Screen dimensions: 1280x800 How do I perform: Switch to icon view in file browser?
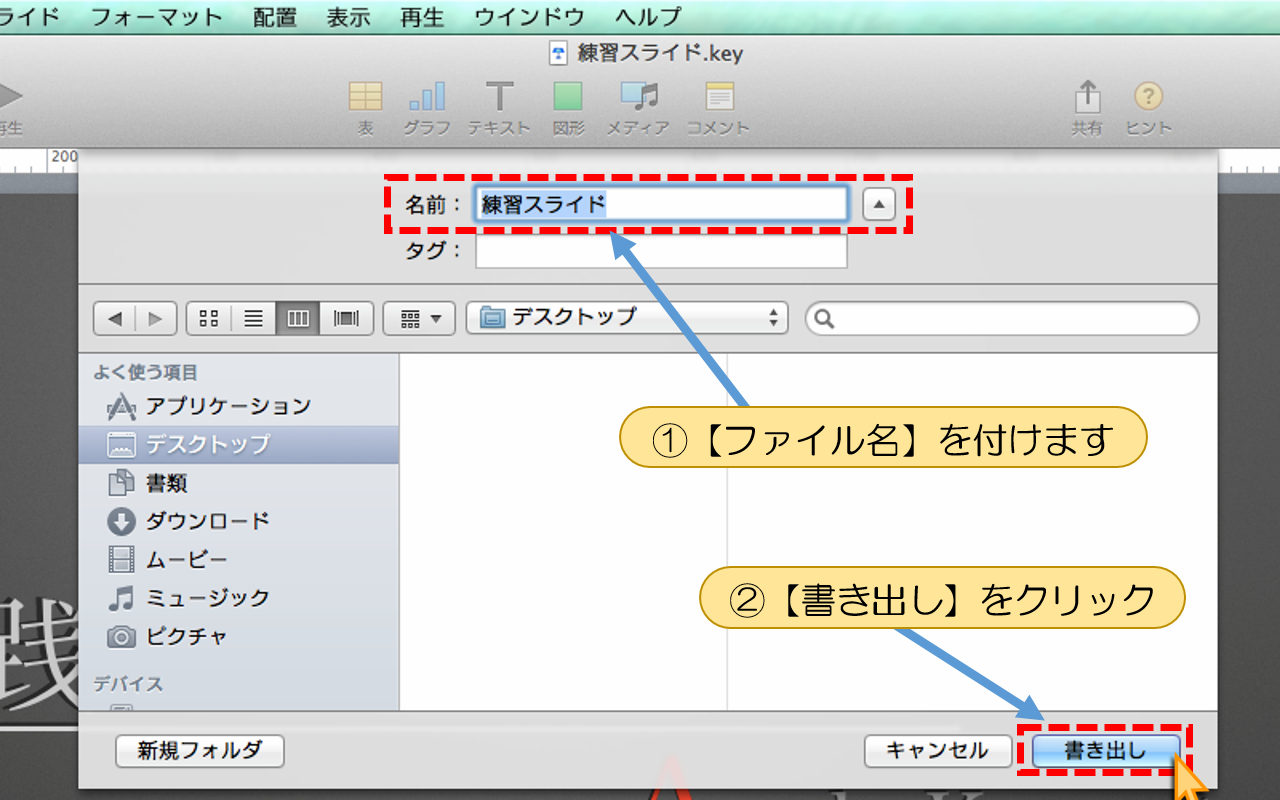pos(209,319)
